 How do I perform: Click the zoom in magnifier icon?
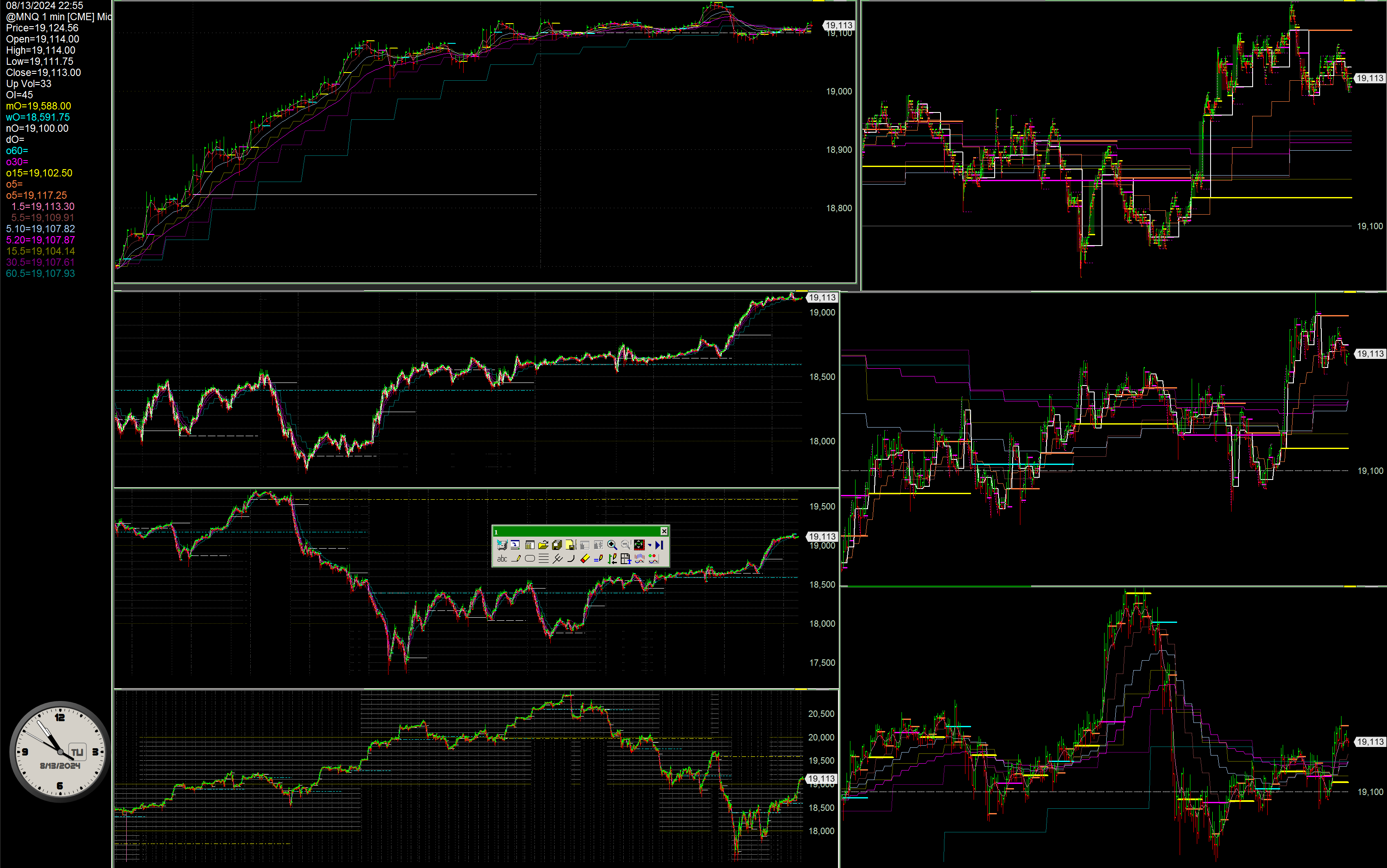coord(612,545)
